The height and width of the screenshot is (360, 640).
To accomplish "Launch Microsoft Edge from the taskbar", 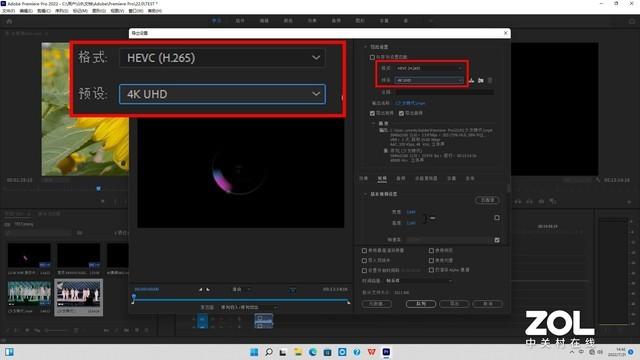I will 313,352.
